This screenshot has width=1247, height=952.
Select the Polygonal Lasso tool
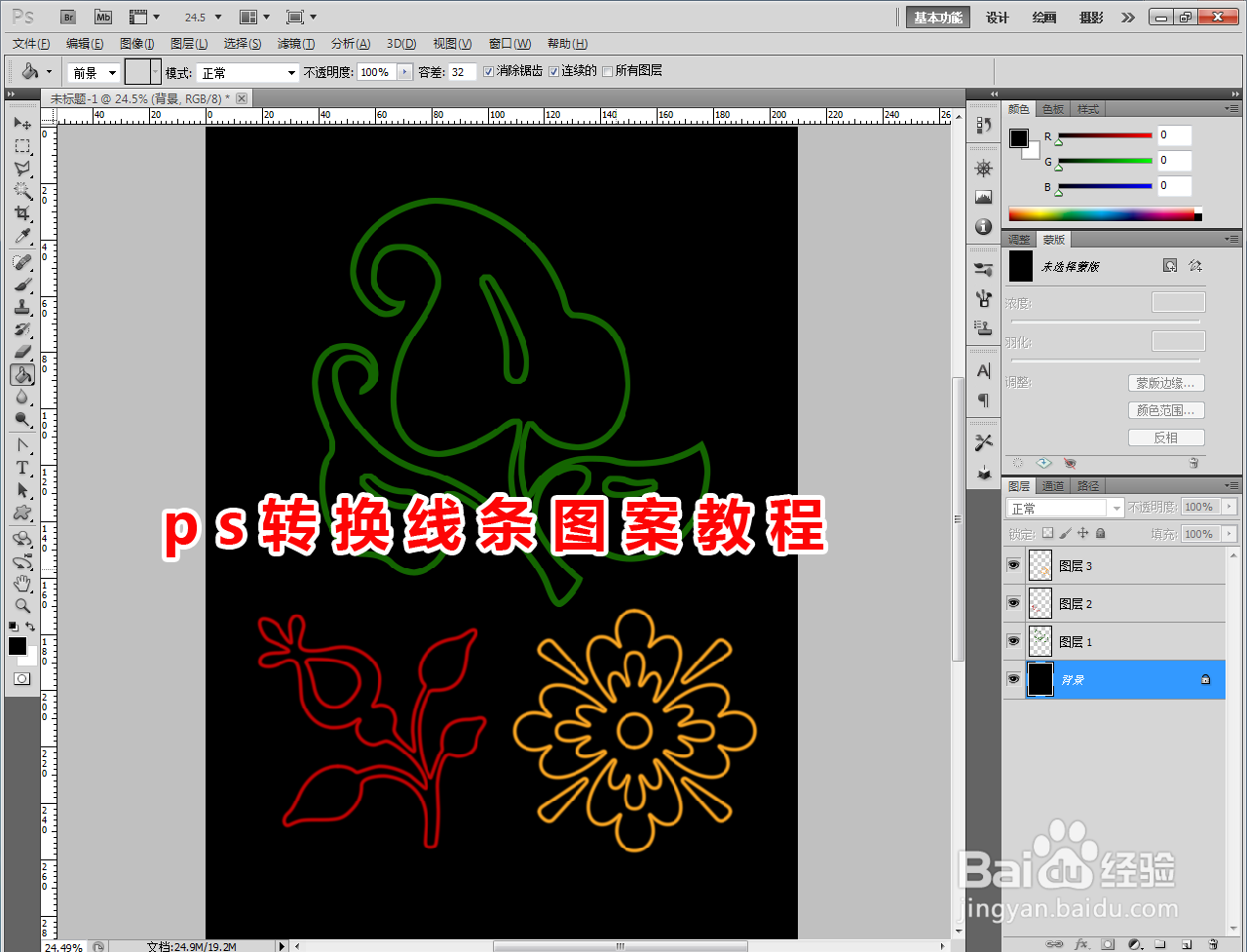pos(22,169)
